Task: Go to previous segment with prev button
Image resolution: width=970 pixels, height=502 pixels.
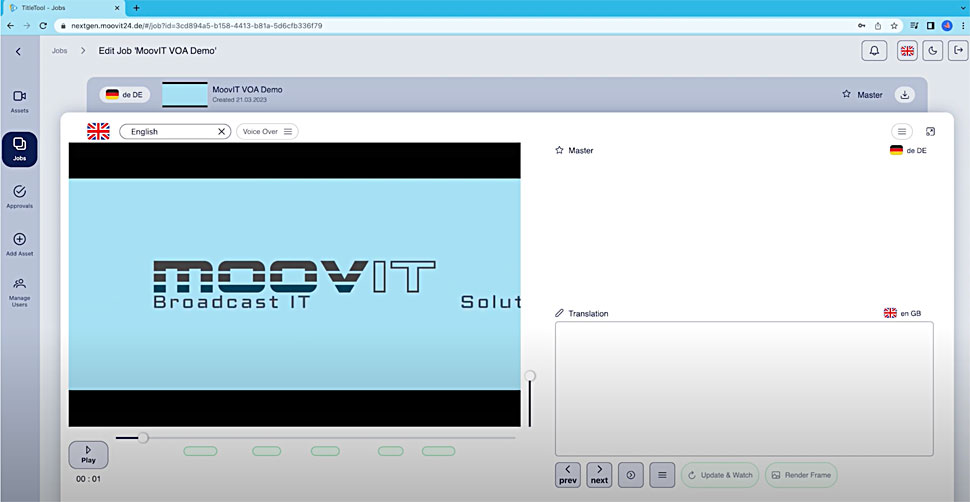Action: 568,475
